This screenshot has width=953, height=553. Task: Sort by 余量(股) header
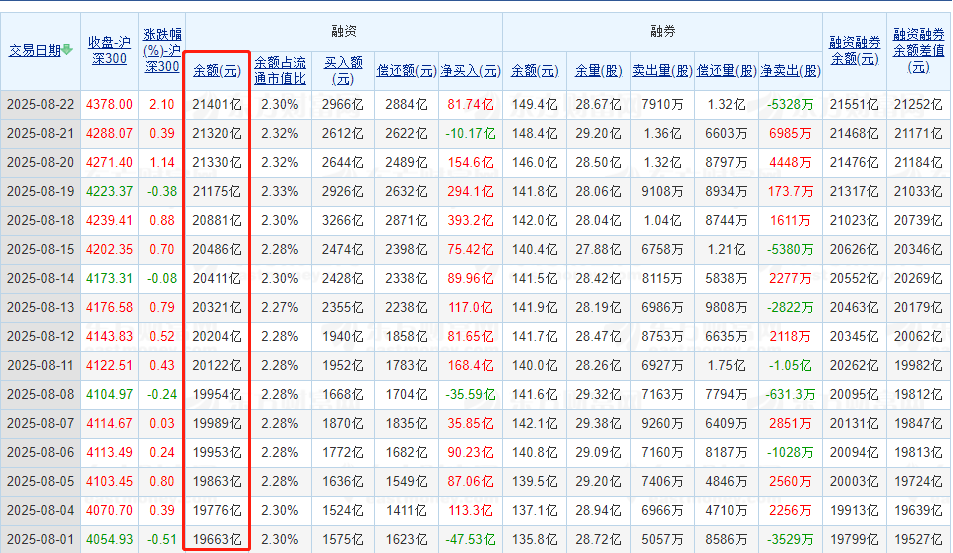(x=599, y=70)
